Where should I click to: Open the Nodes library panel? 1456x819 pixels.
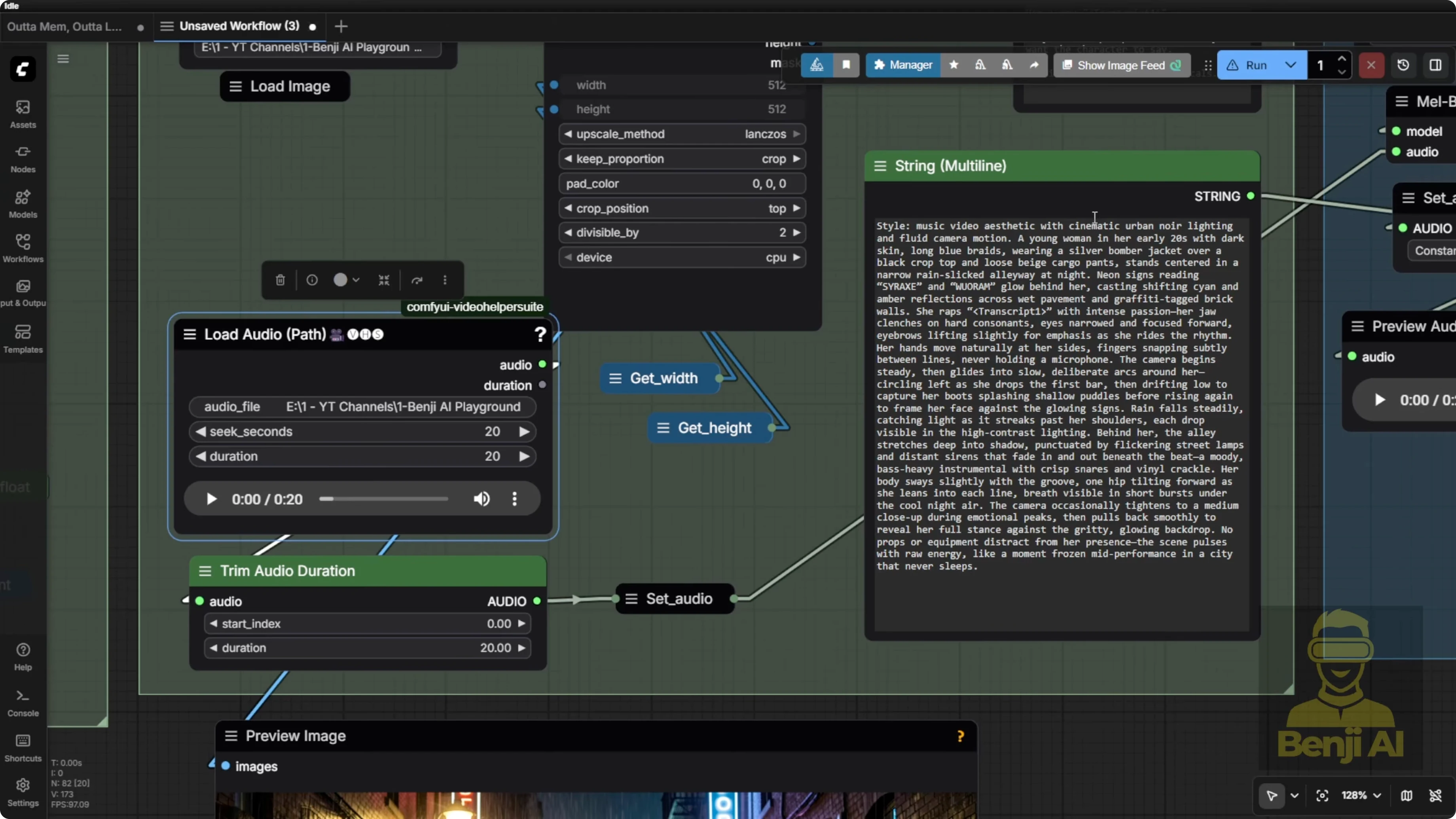(23, 158)
